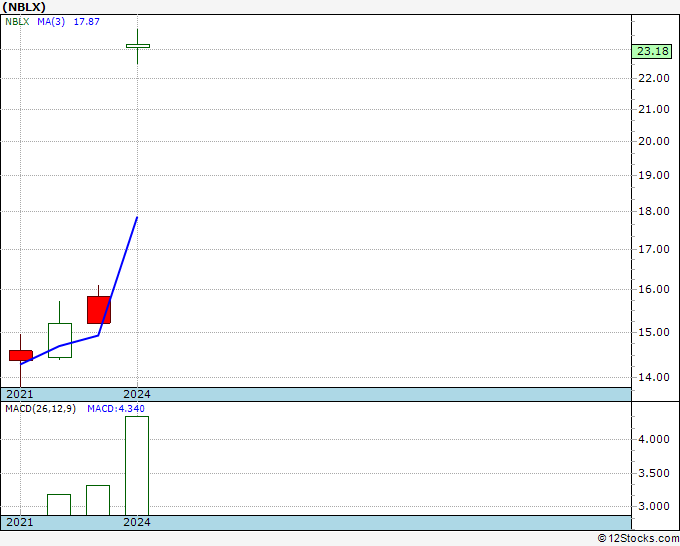Click the MACD(26,12,9) indicator label
This screenshot has height=546, width=680.
[x=40, y=409]
